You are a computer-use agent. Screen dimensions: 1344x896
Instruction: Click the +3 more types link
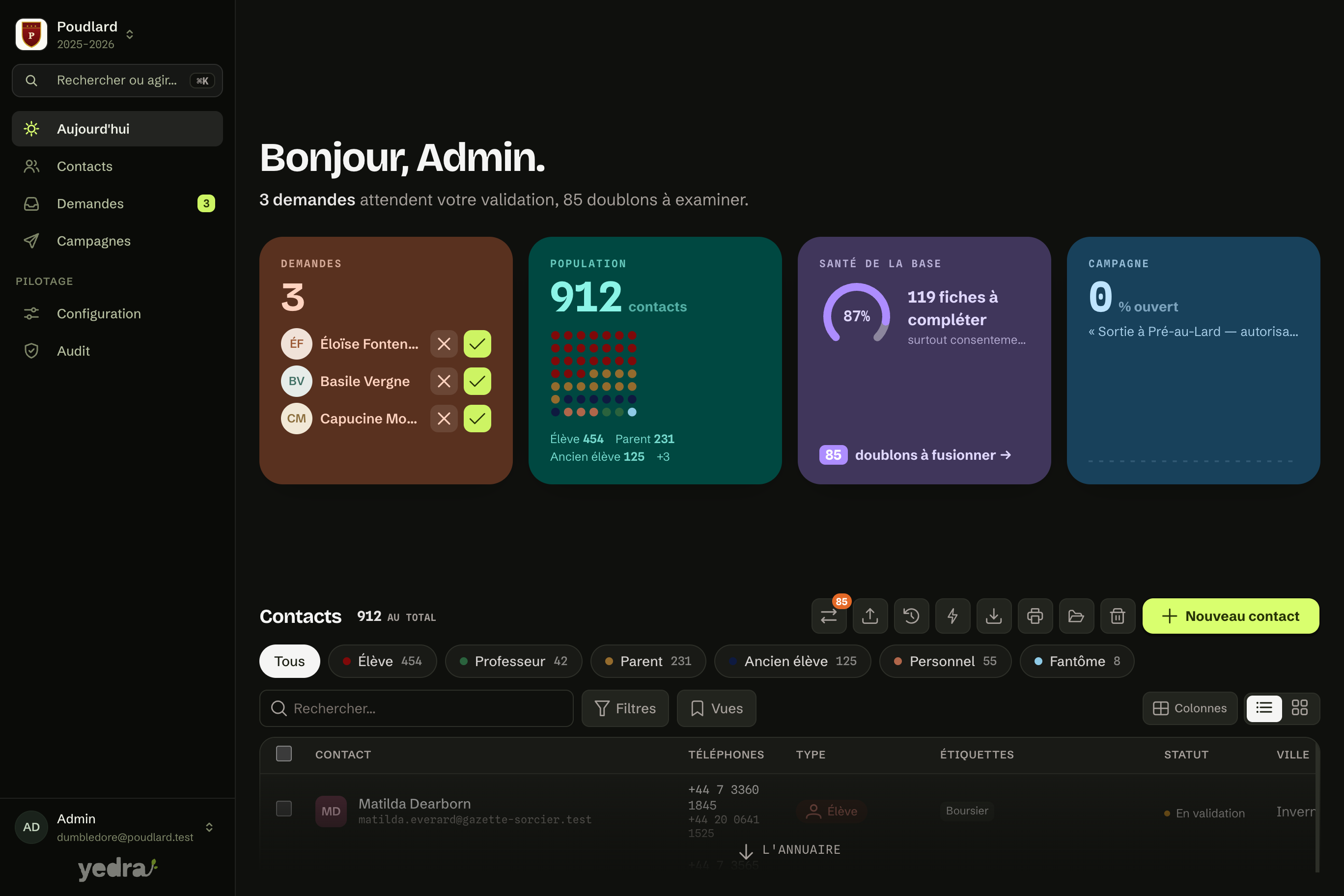[x=663, y=456]
